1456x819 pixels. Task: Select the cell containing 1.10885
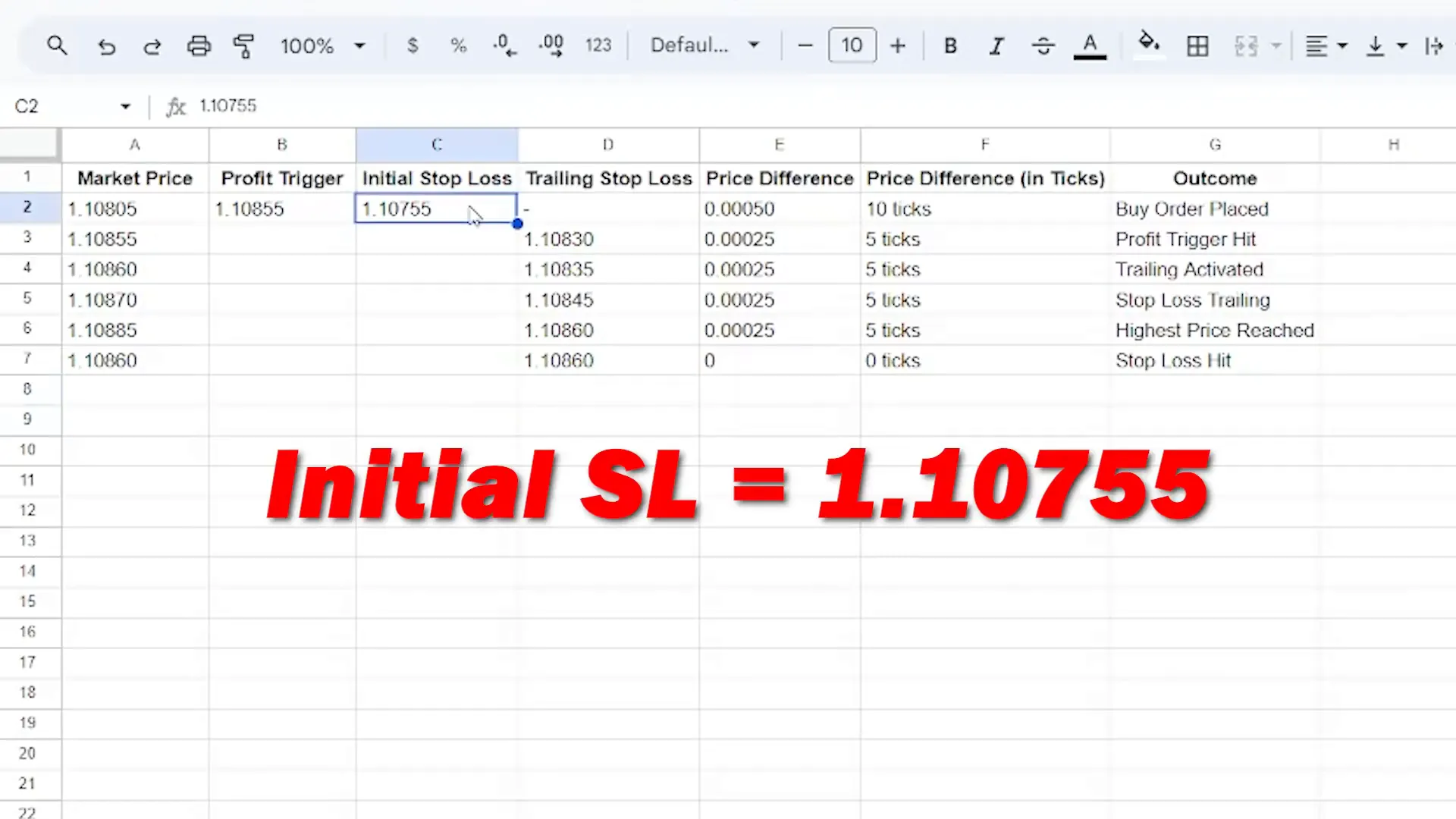coord(135,330)
